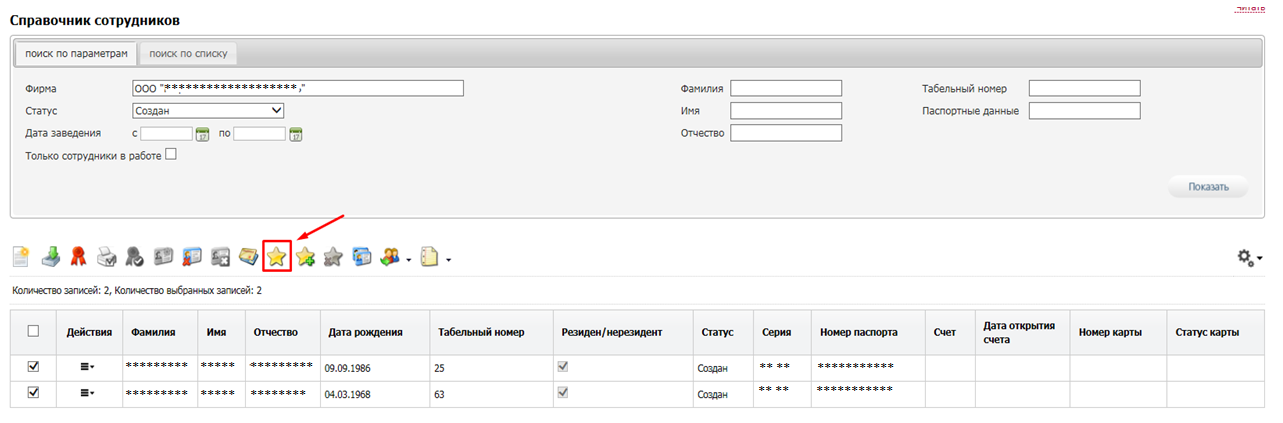Click the card with X mark icon
This screenshot has height=423, width=1283.
coord(220,257)
